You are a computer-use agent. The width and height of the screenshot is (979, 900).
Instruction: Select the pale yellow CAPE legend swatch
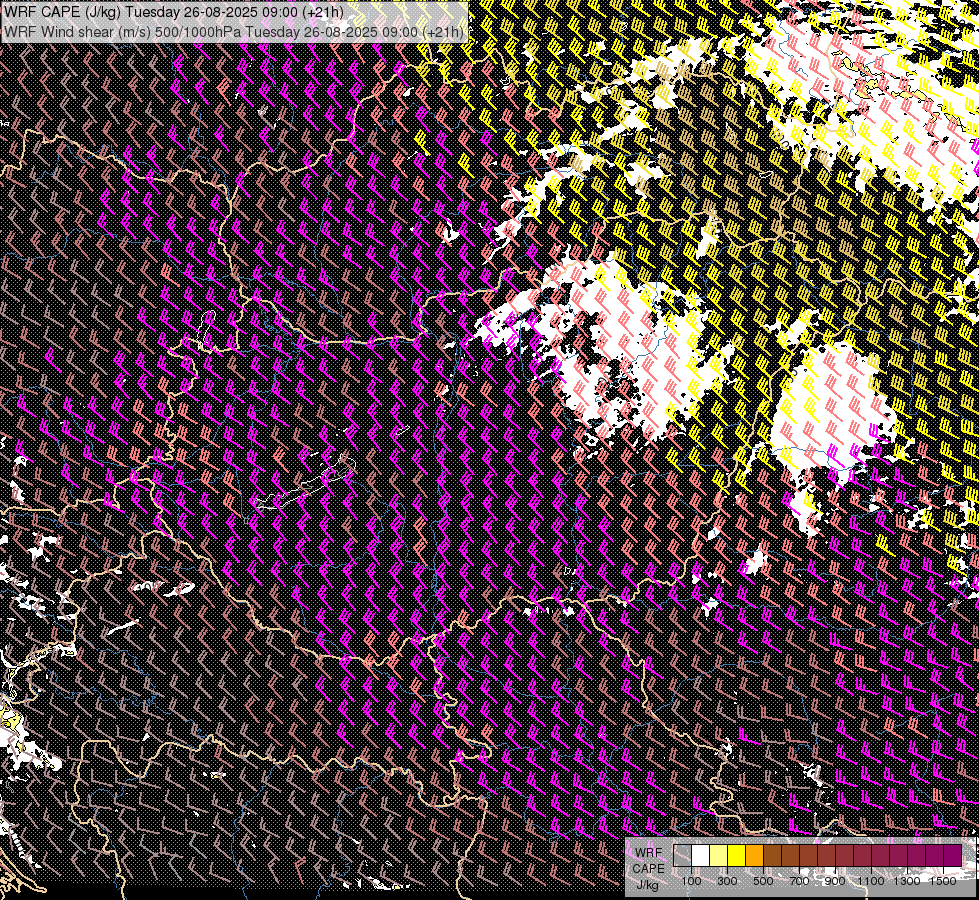click(x=719, y=856)
